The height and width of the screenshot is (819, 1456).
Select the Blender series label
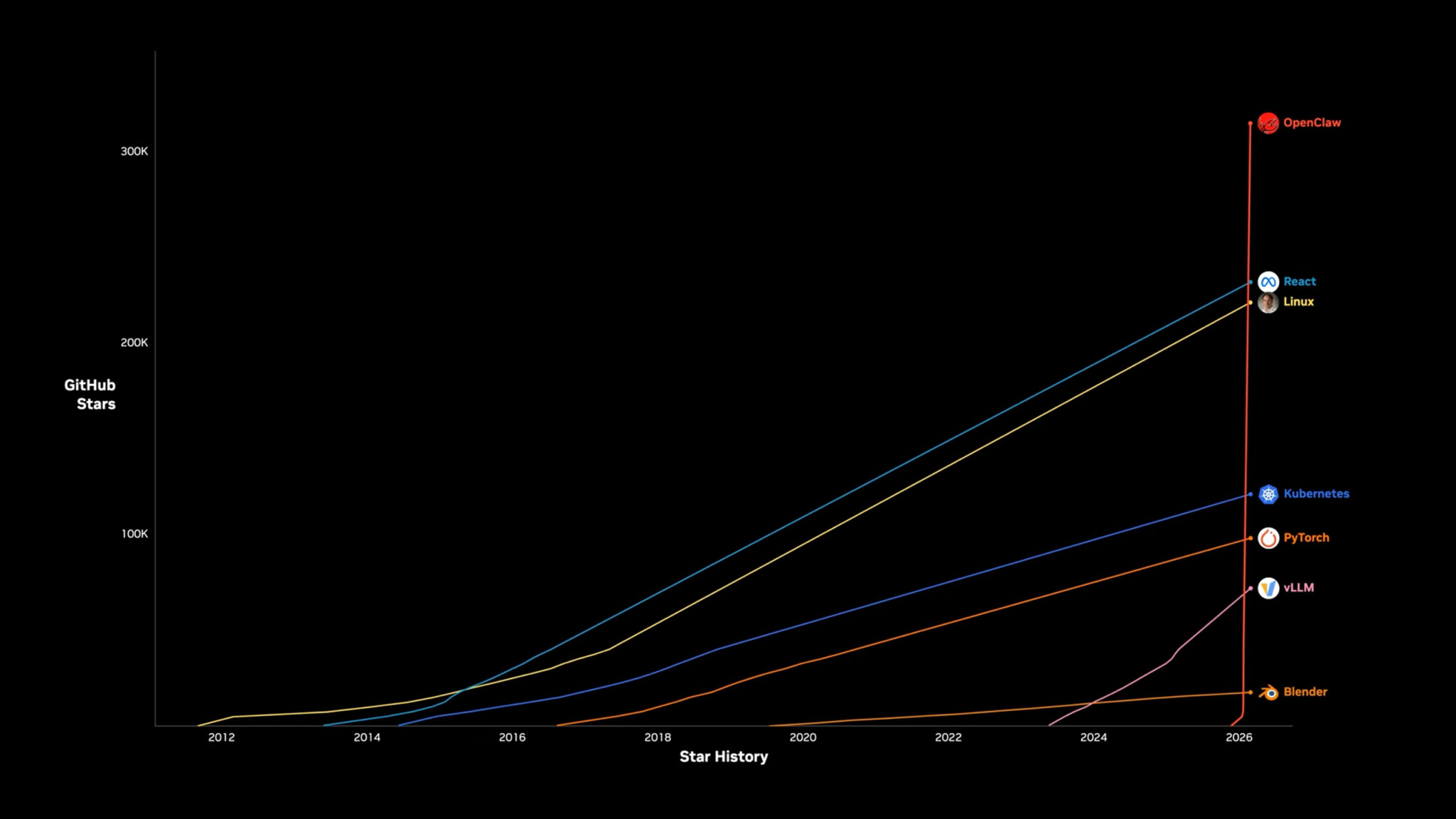click(1305, 692)
